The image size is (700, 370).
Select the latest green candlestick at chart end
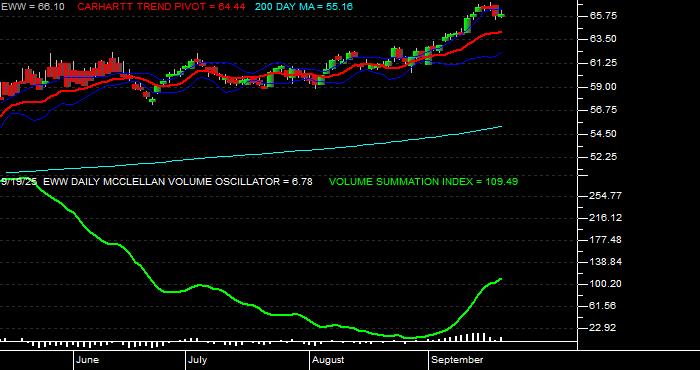click(501, 16)
